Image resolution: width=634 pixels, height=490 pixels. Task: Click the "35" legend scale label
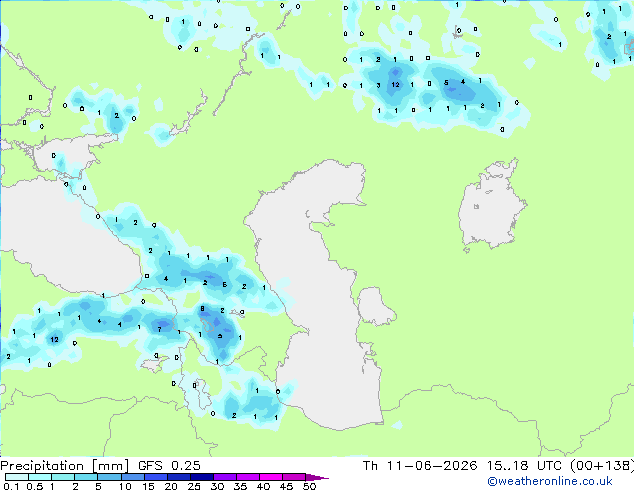point(240,486)
